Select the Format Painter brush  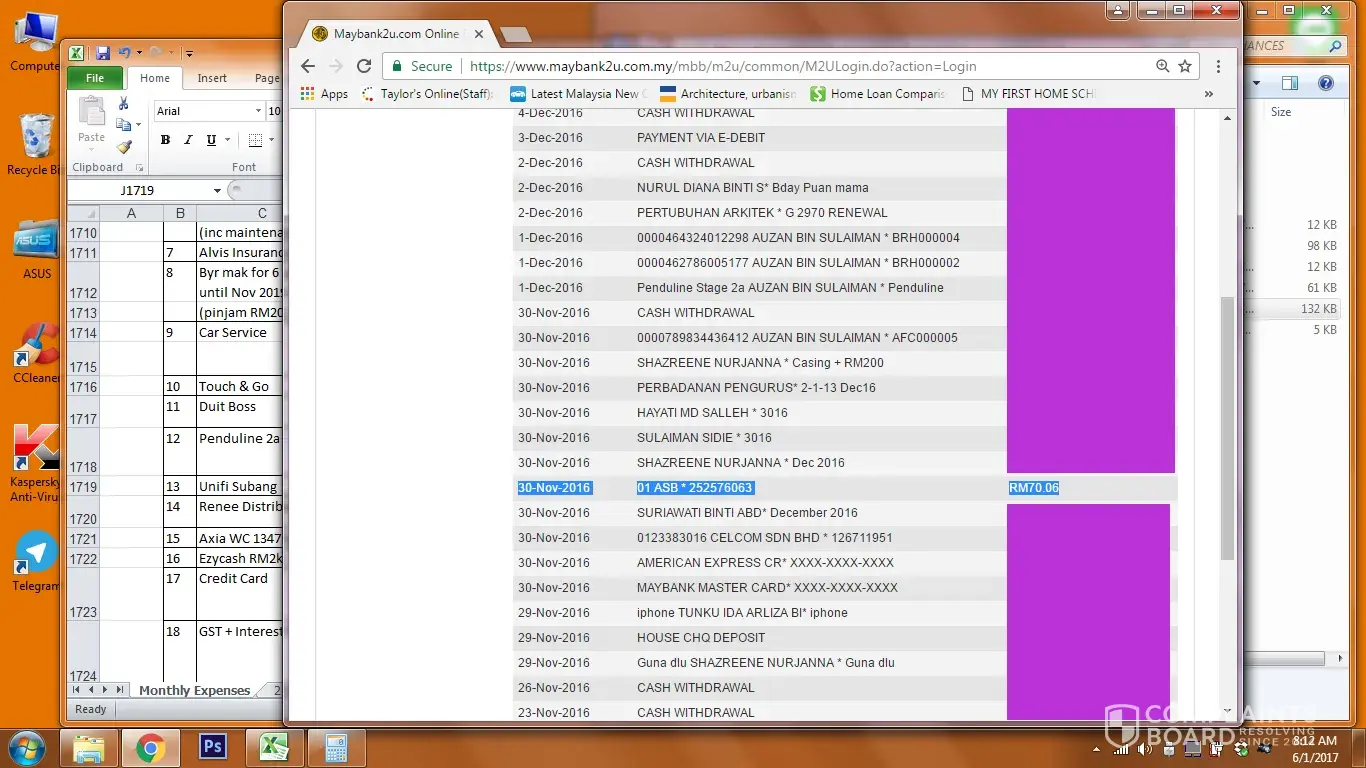click(x=123, y=147)
